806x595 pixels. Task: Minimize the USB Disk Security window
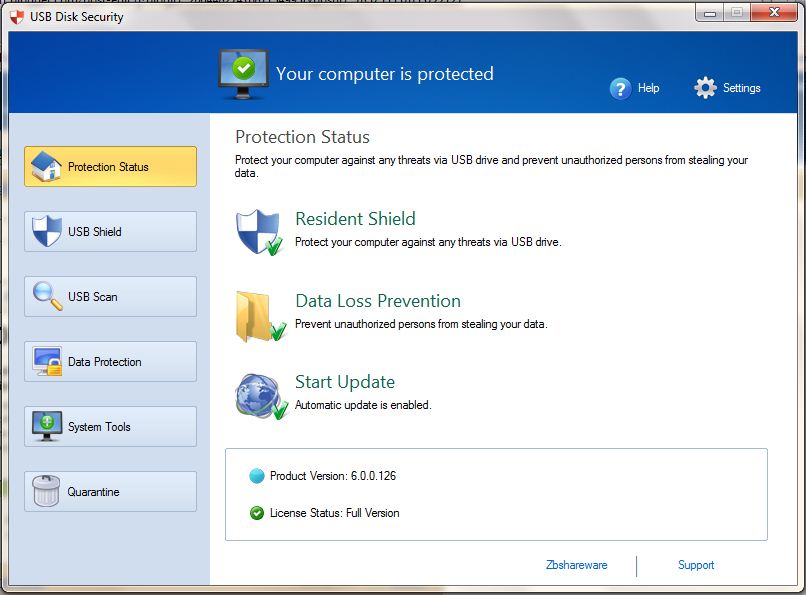710,13
